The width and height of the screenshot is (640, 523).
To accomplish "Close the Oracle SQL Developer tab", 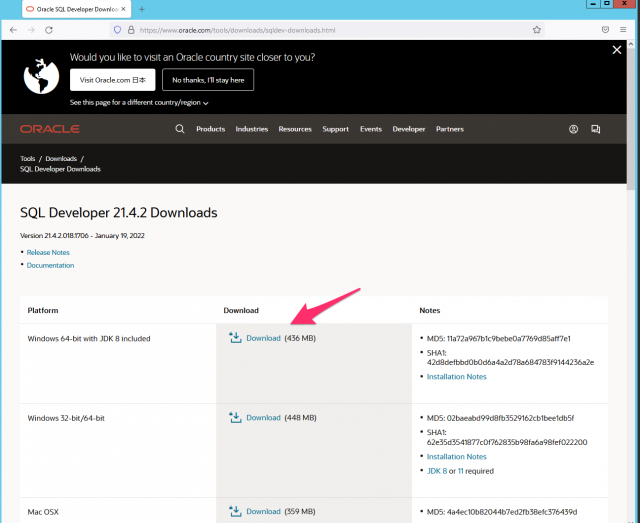I will click(123, 9).
